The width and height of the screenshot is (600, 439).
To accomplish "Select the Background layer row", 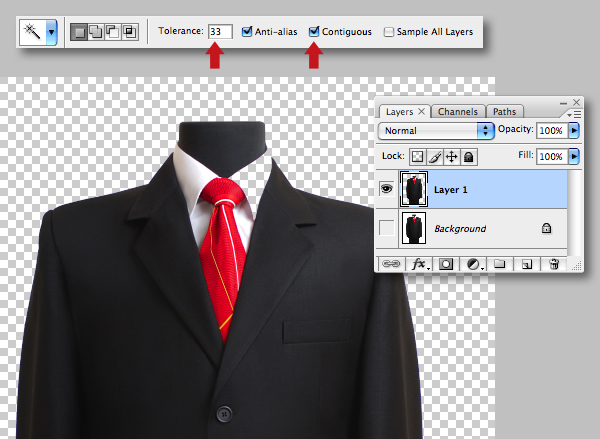I will point(471,229).
